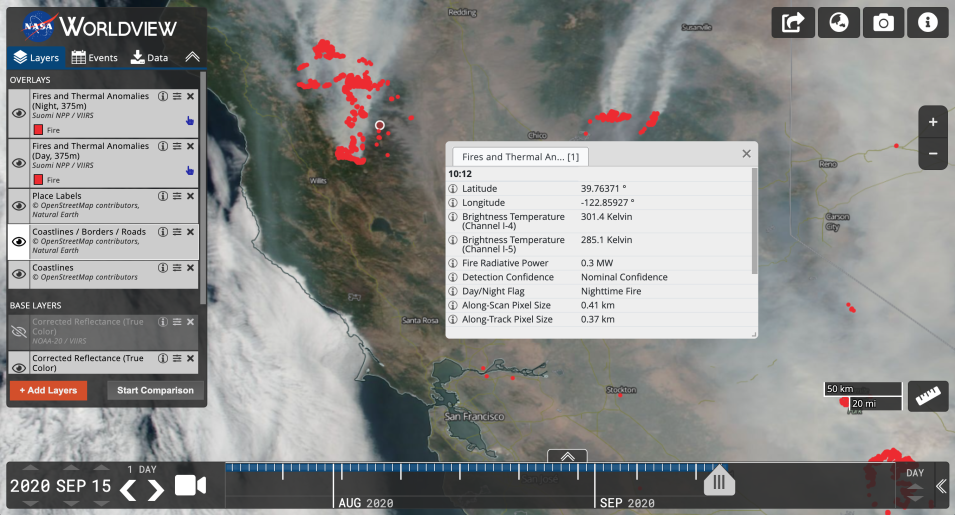This screenshot has width=955, height=515.
Task: Click the Add Layers button
Action: tap(48, 390)
